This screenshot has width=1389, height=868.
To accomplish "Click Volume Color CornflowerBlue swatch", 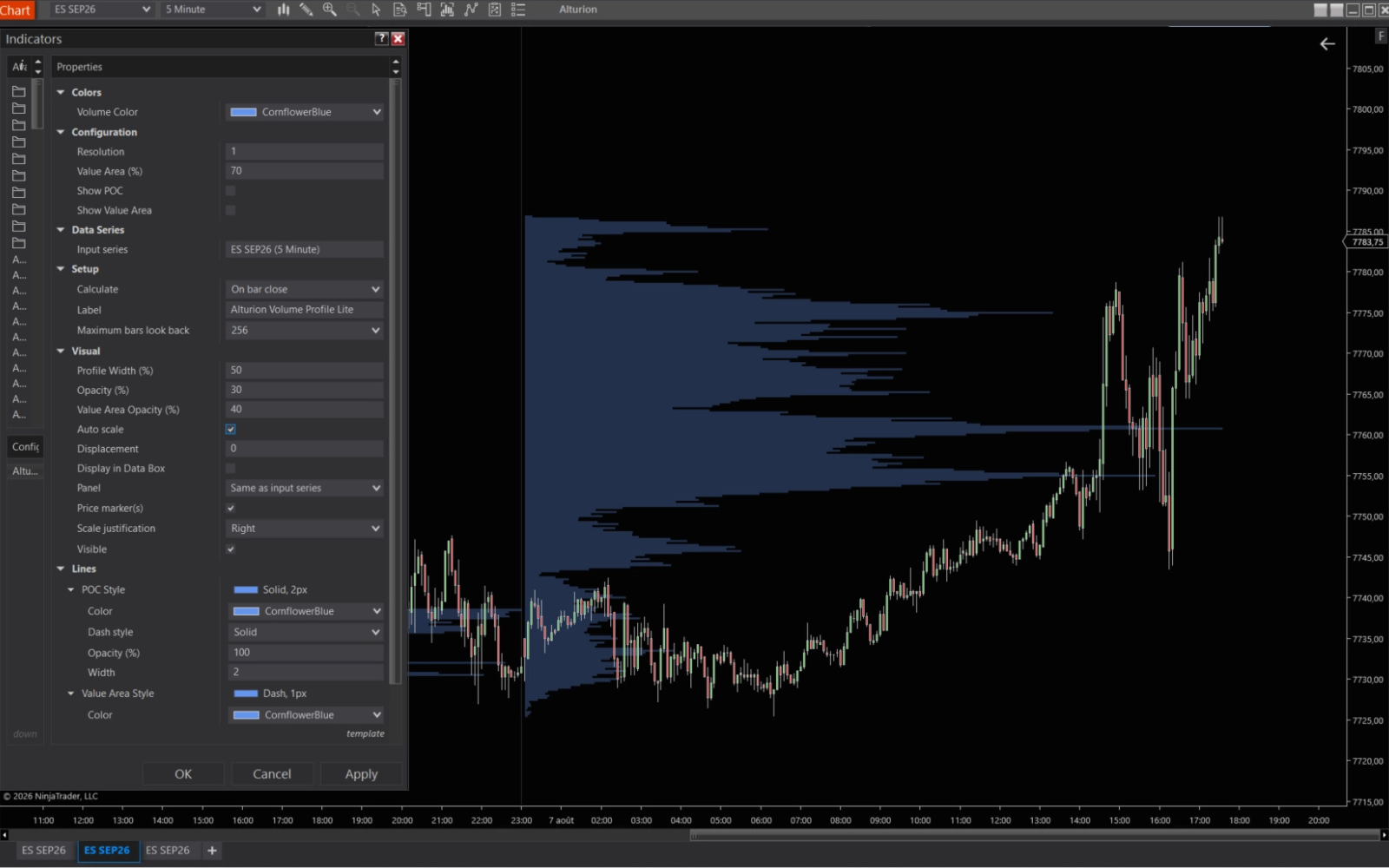I will click(243, 112).
